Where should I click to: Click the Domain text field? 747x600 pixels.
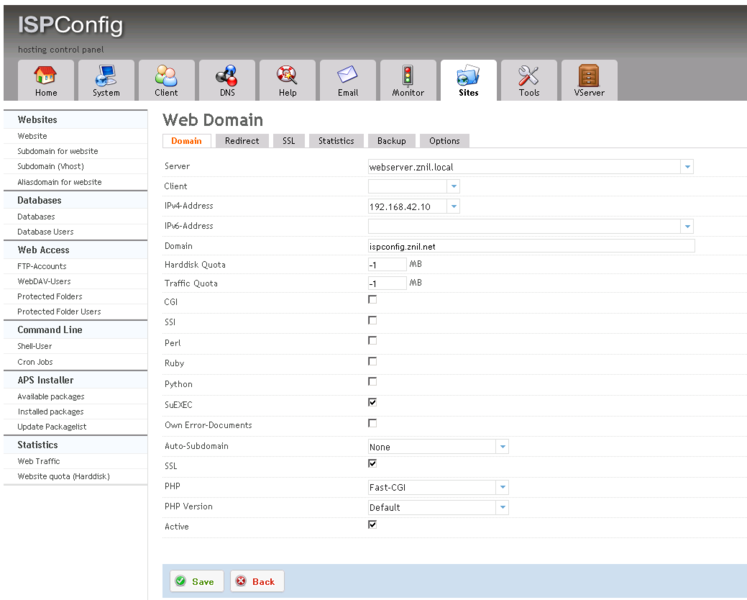click(x=530, y=246)
